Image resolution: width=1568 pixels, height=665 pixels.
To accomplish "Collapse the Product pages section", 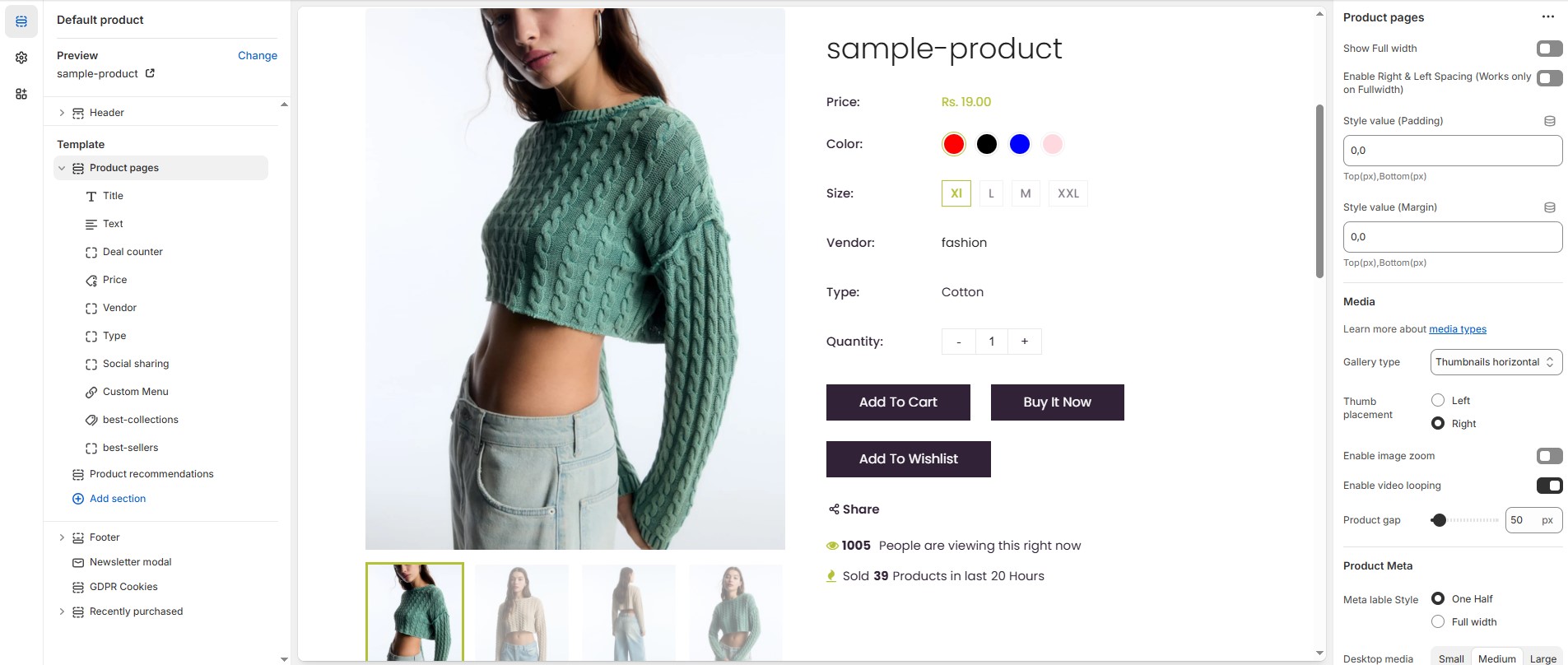I will tap(62, 168).
